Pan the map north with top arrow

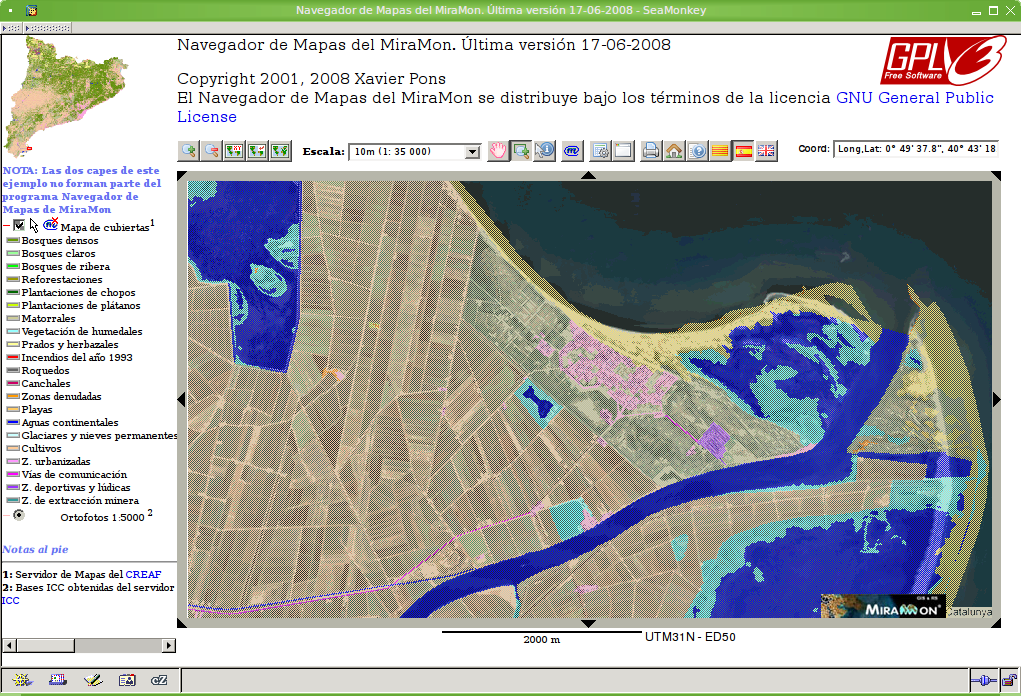click(588, 175)
